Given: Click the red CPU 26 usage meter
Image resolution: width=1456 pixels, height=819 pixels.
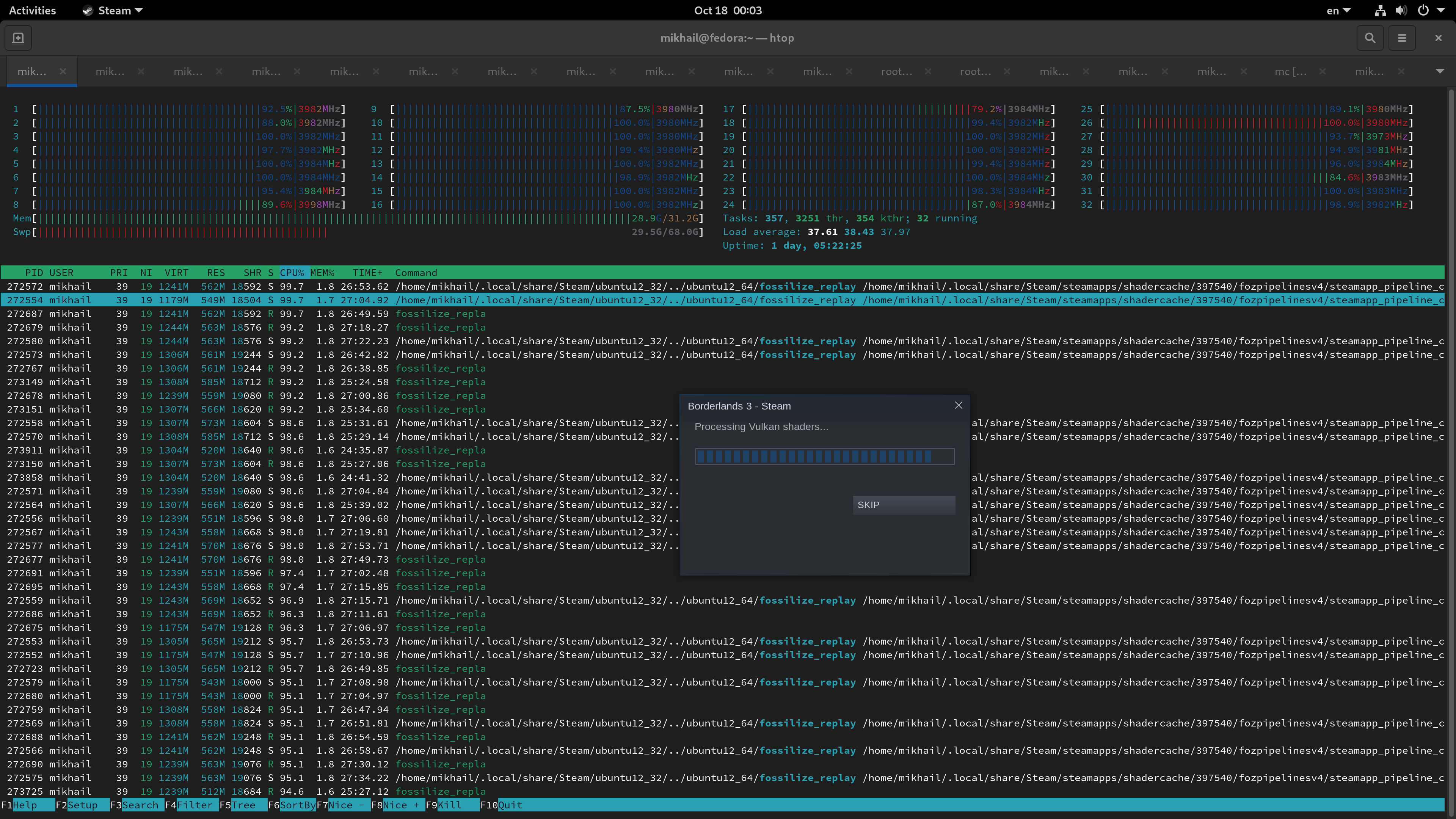Looking at the screenshot, I should pos(1247,122).
